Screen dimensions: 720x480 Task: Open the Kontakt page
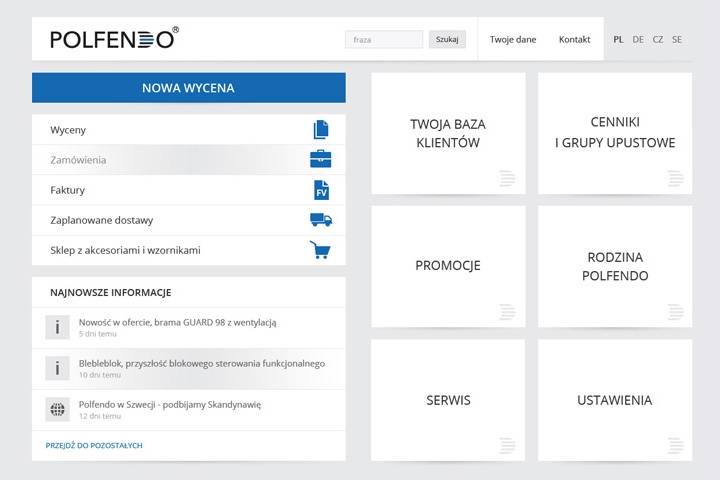(x=574, y=40)
